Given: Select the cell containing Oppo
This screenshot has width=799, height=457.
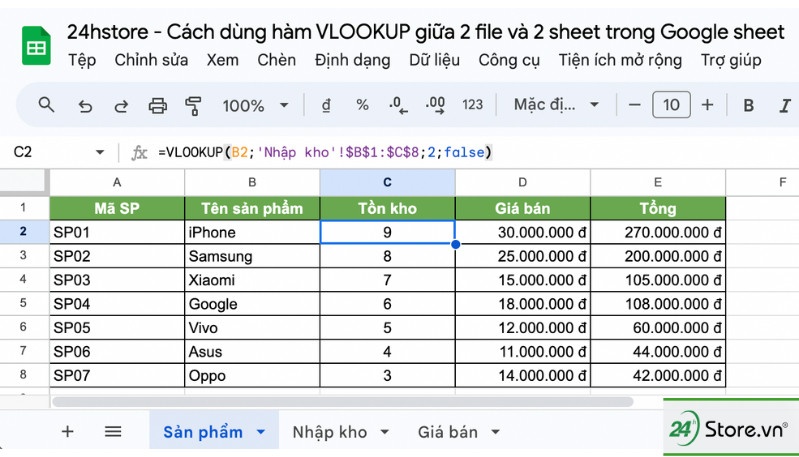Looking at the screenshot, I should point(252,375).
